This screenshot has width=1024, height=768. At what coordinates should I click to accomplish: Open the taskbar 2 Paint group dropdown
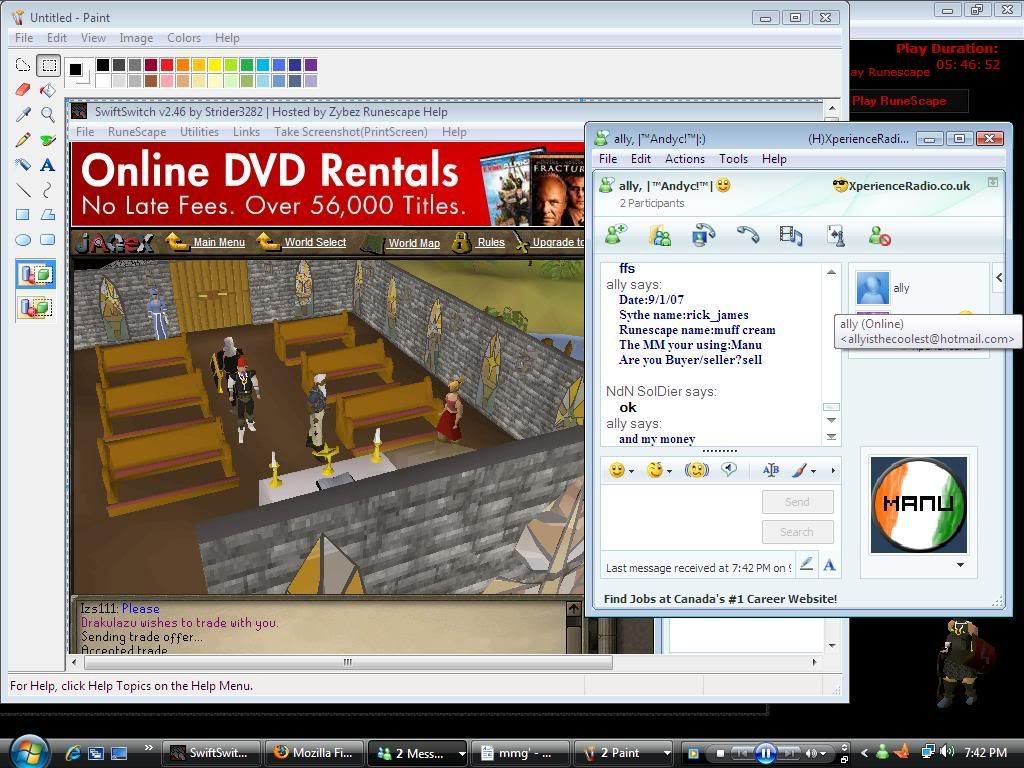[666, 753]
